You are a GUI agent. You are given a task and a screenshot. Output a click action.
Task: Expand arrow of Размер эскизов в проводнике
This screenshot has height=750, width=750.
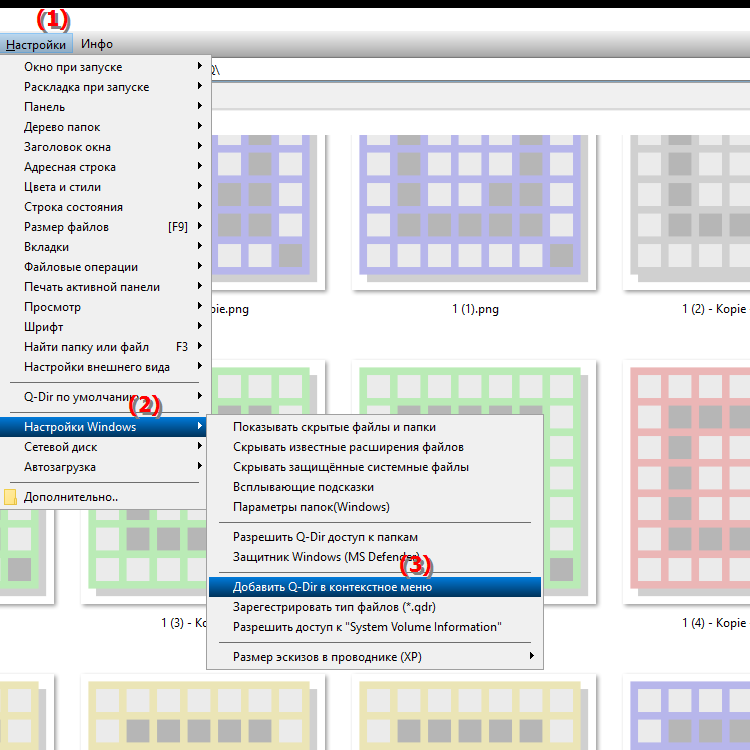coord(531,656)
